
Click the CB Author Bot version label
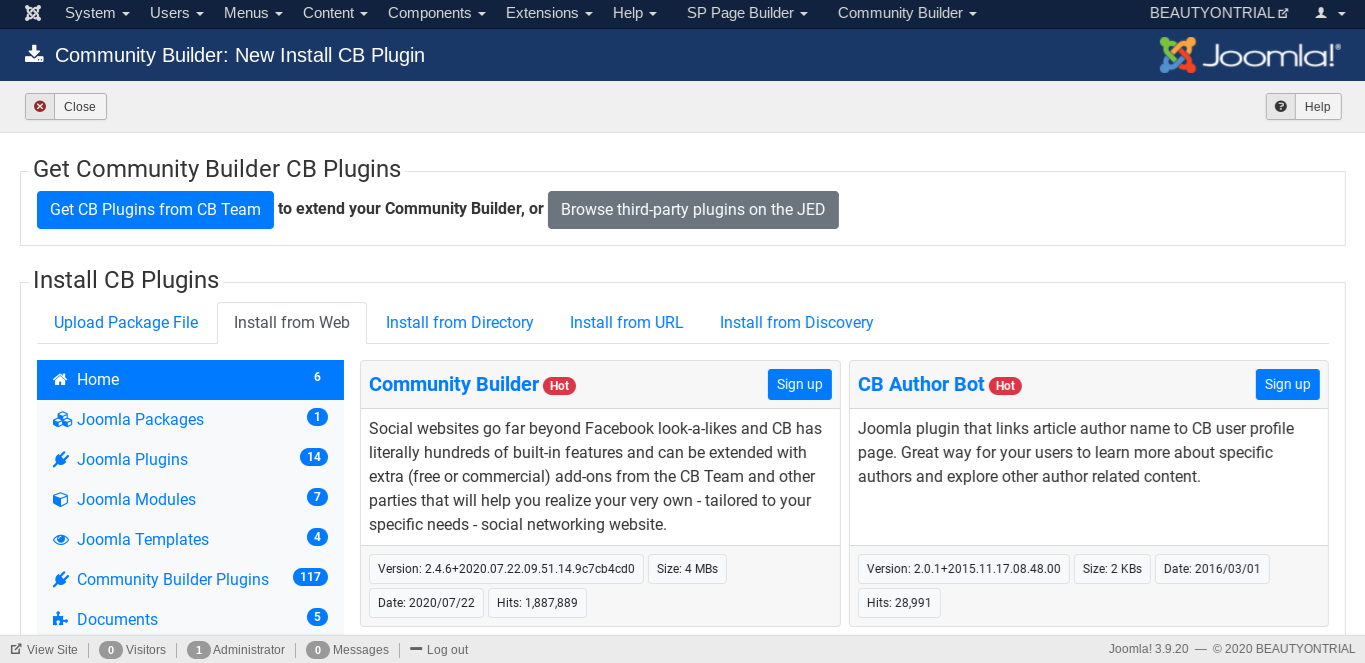[x=964, y=569]
